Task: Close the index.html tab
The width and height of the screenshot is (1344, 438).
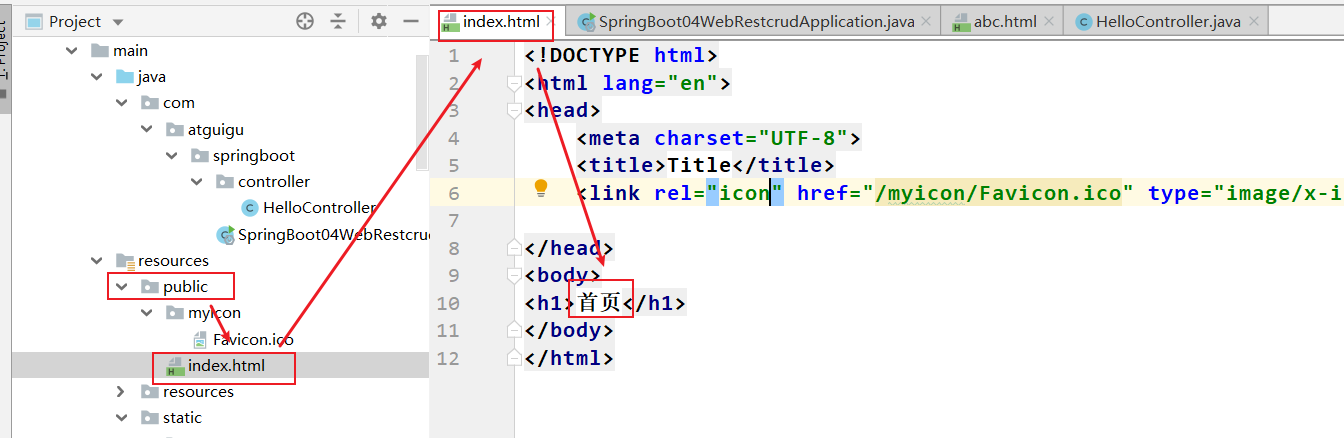Action: pyautogui.click(x=553, y=21)
